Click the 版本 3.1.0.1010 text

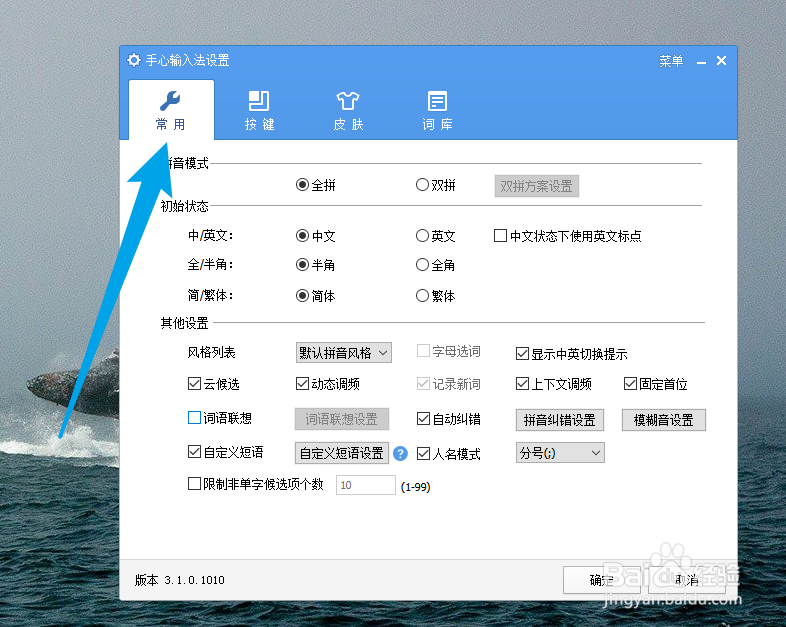coord(179,580)
